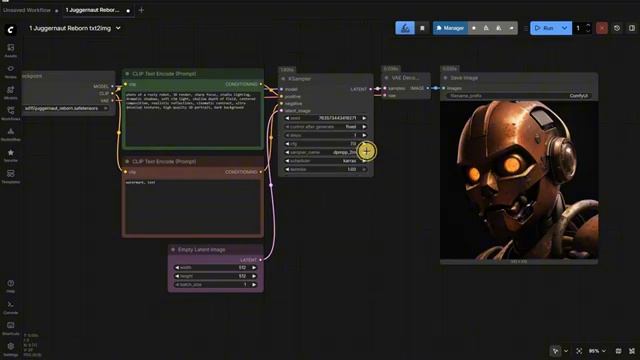Click the white square icon beside Manager button

pyautogui.click(x=422, y=28)
